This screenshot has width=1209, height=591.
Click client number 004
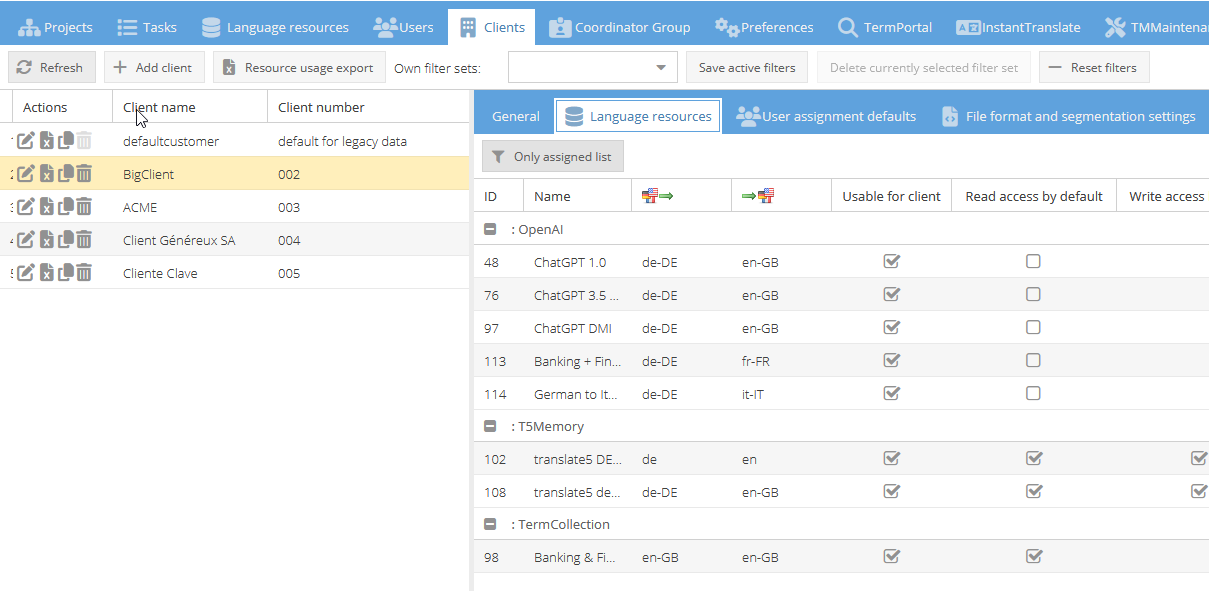pyautogui.click(x=289, y=240)
